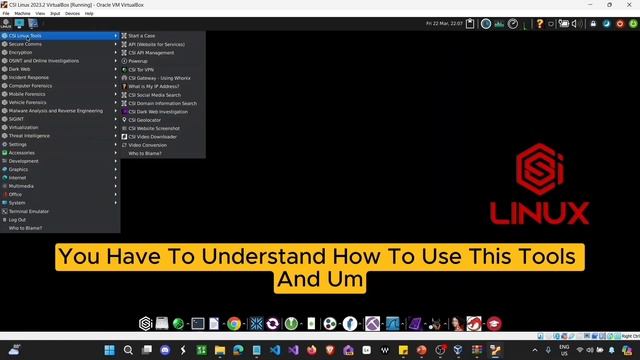
Task: Open Firefox from the Windows taskbar
Action: click(311, 350)
